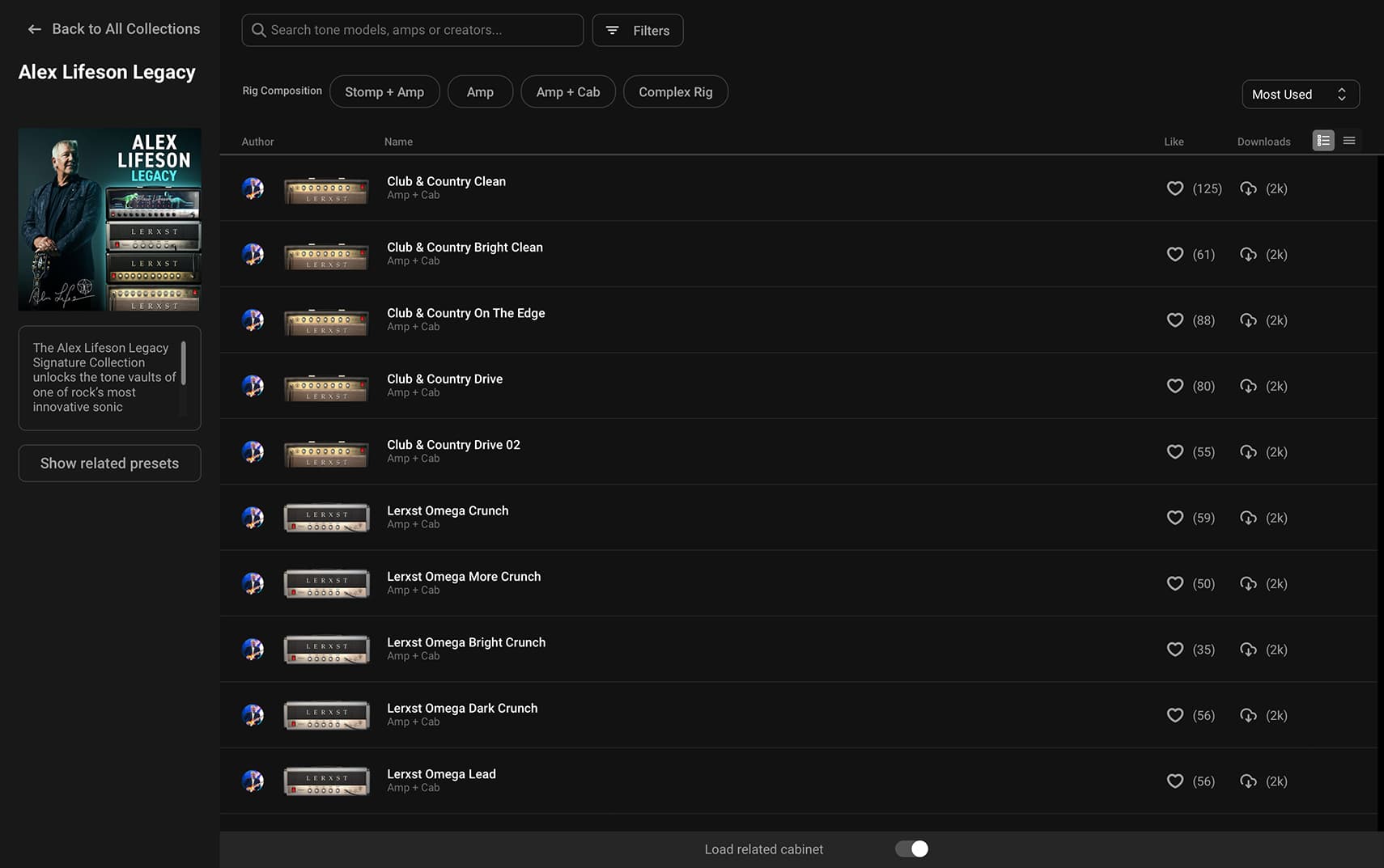Select the Lerxst Omega Crunch amp thumbnail
1384x868 pixels.
(327, 519)
